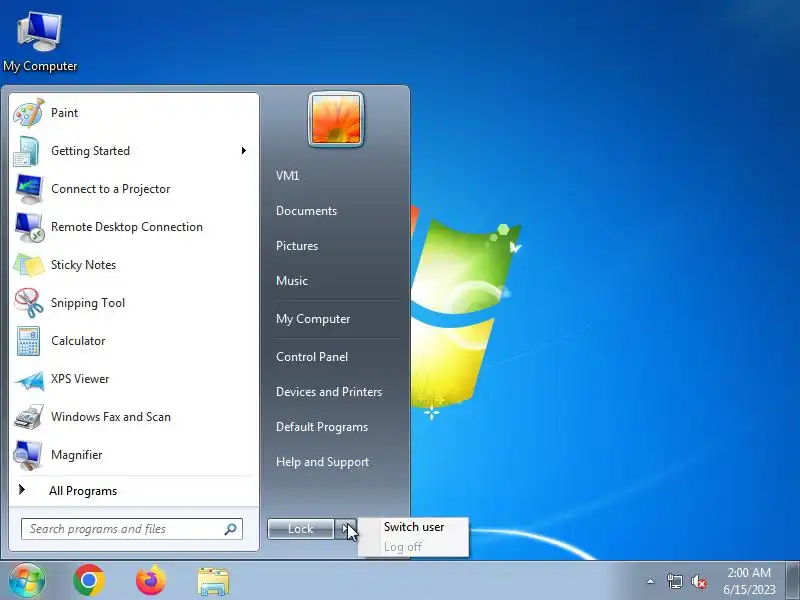Click the XPS Viewer paper-plane icon
This screenshot has height=600, width=800.
point(29,380)
